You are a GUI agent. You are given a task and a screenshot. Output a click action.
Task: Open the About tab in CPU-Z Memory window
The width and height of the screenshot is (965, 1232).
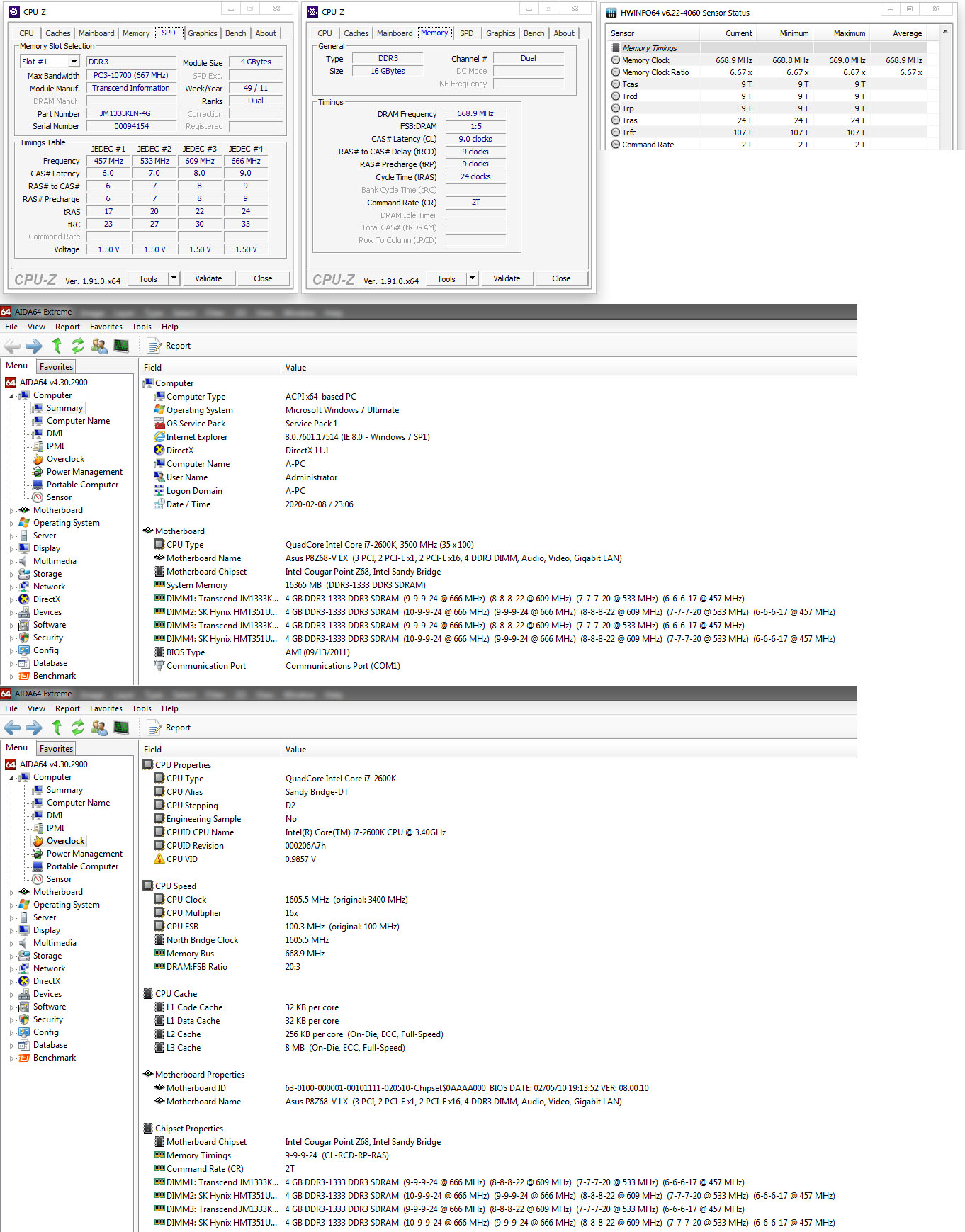(x=564, y=33)
